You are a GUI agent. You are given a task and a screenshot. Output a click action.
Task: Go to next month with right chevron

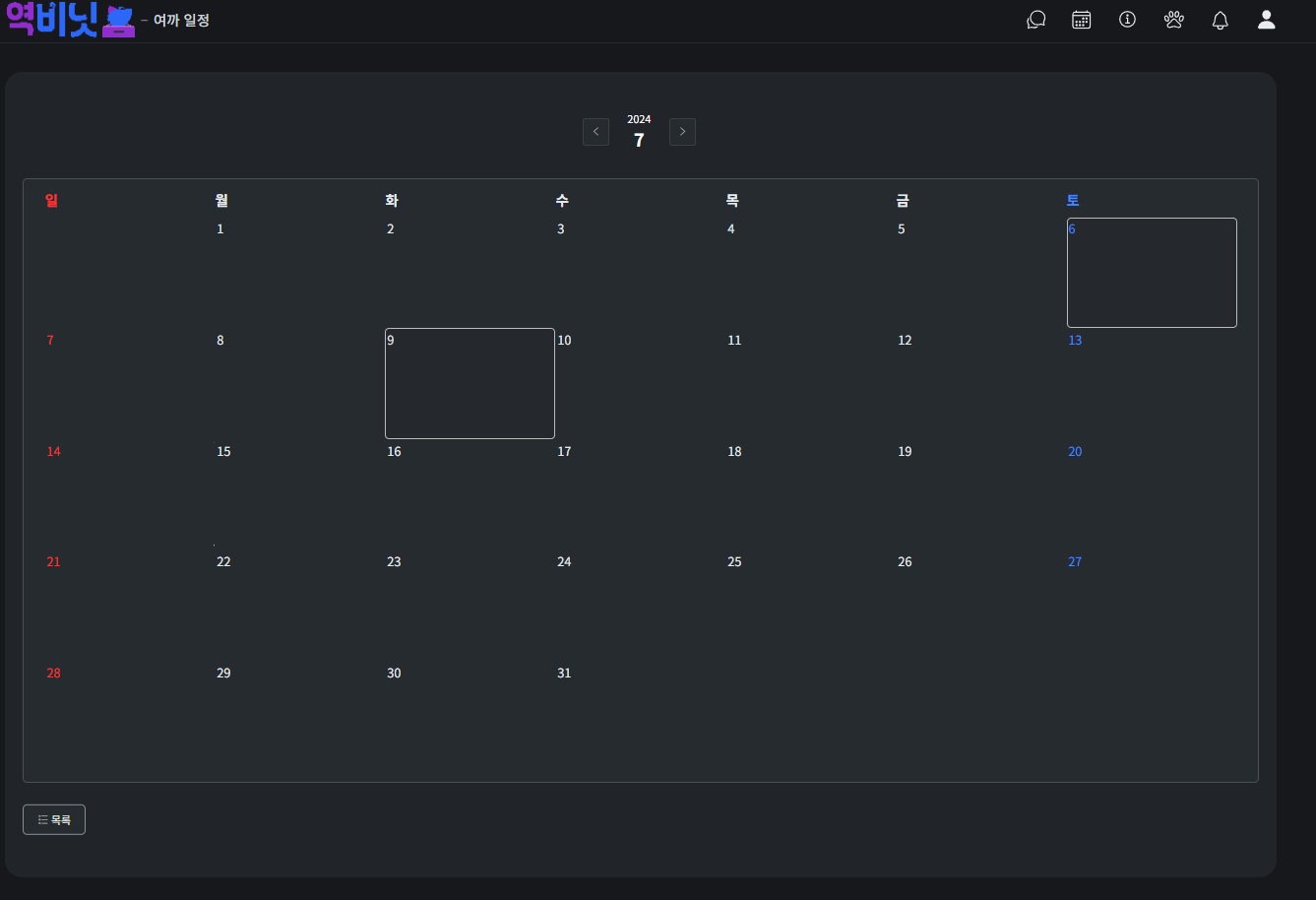pyautogui.click(x=682, y=132)
